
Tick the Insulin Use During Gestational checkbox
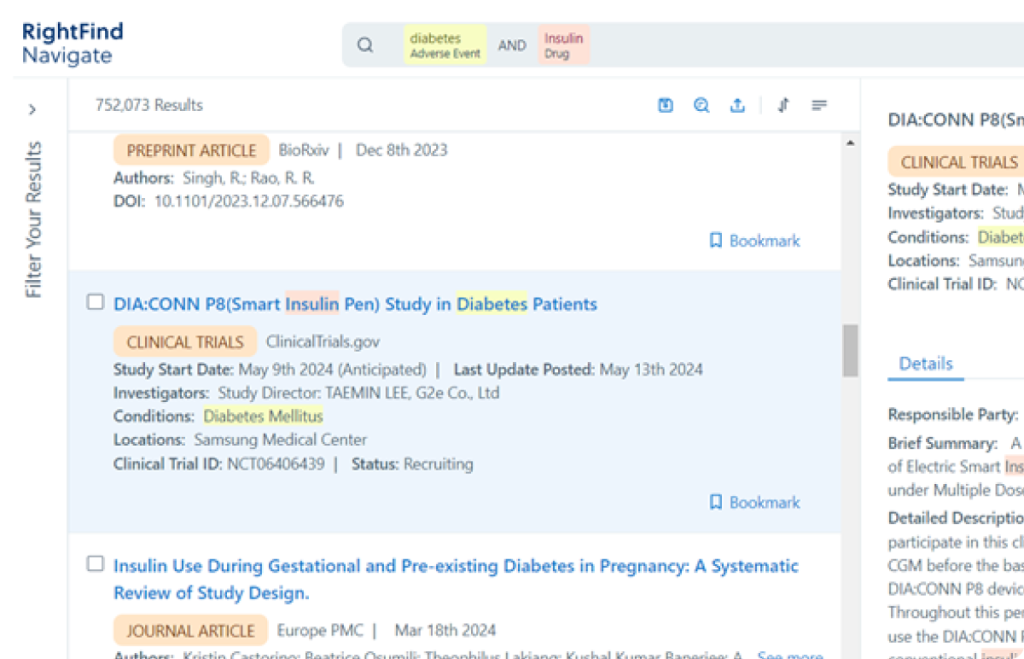tap(95, 564)
